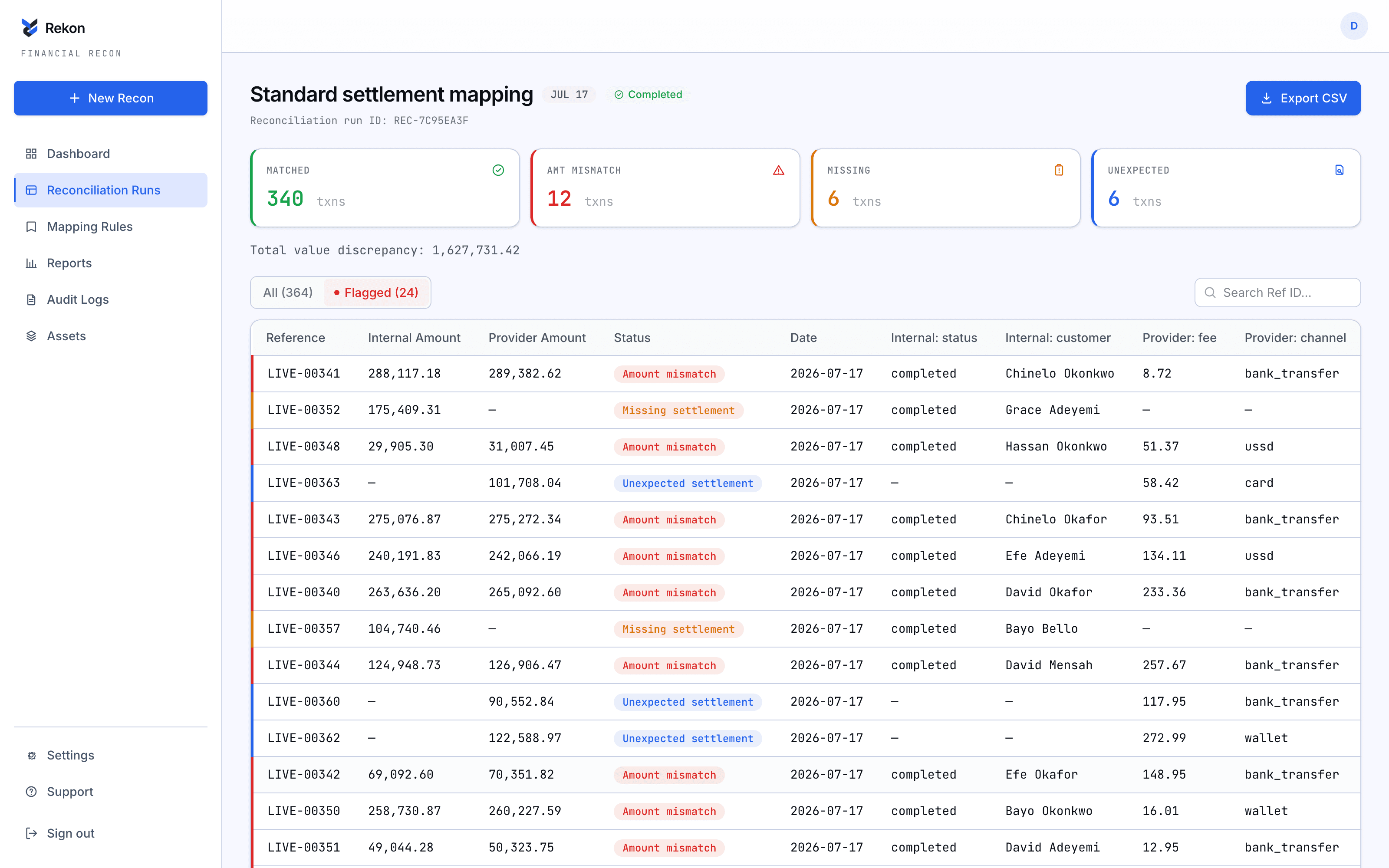Click Unexpected settlement badge on LIVE-00360
Screen dimensions: 1389x868
(688, 702)
